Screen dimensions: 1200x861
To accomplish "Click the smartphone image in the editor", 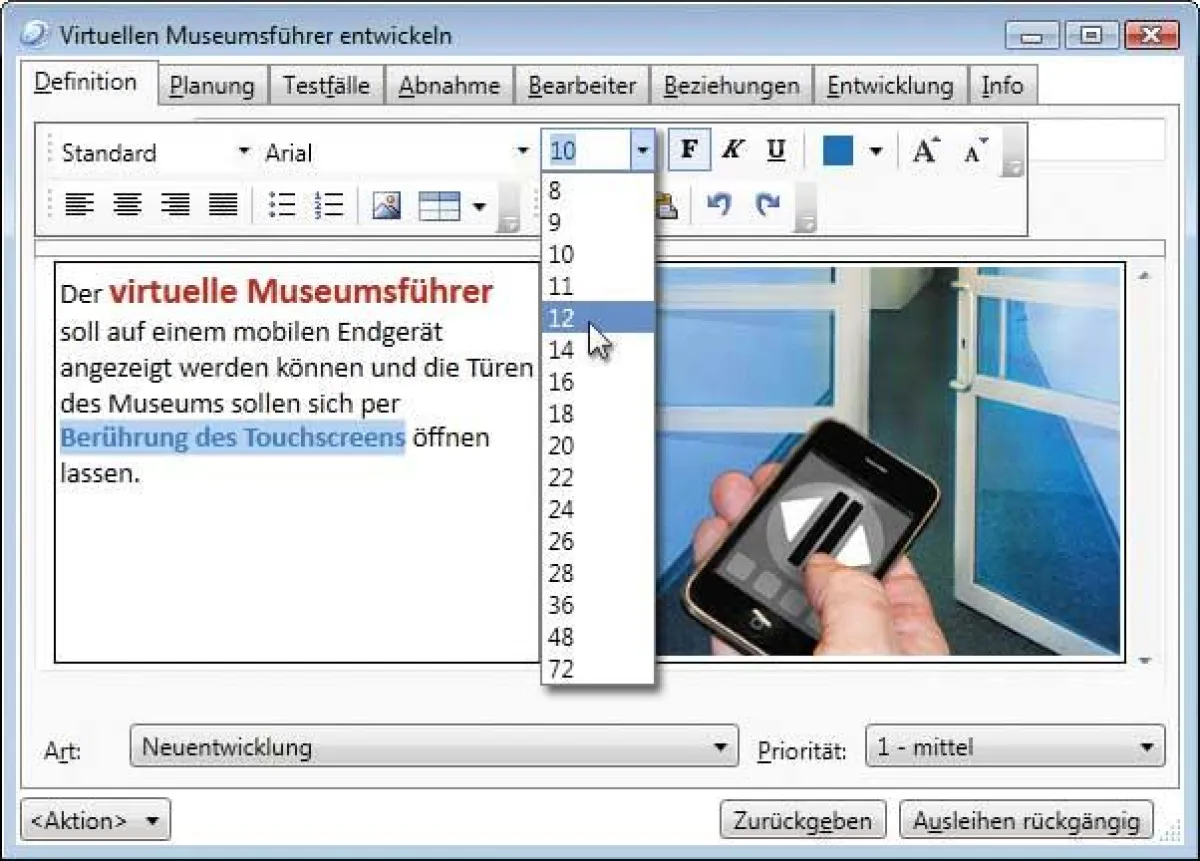I will pyautogui.click(x=890, y=460).
